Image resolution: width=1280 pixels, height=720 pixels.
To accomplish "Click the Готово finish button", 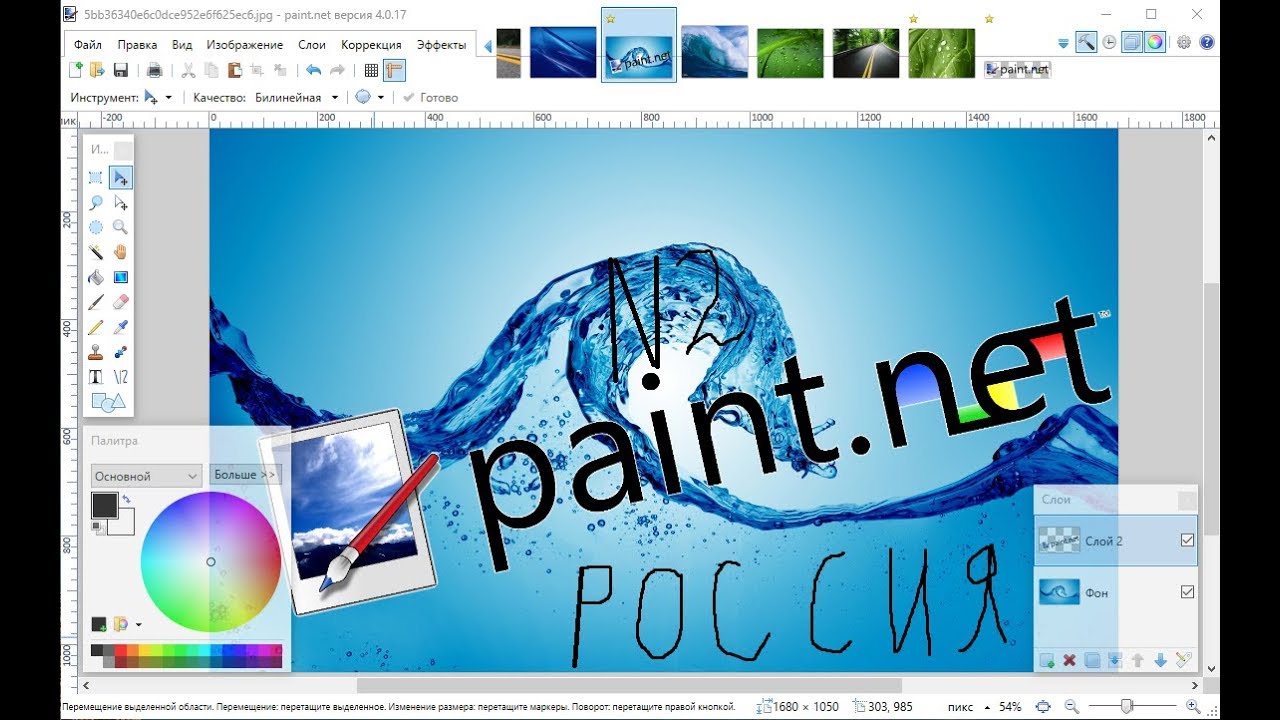I will 430,97.
